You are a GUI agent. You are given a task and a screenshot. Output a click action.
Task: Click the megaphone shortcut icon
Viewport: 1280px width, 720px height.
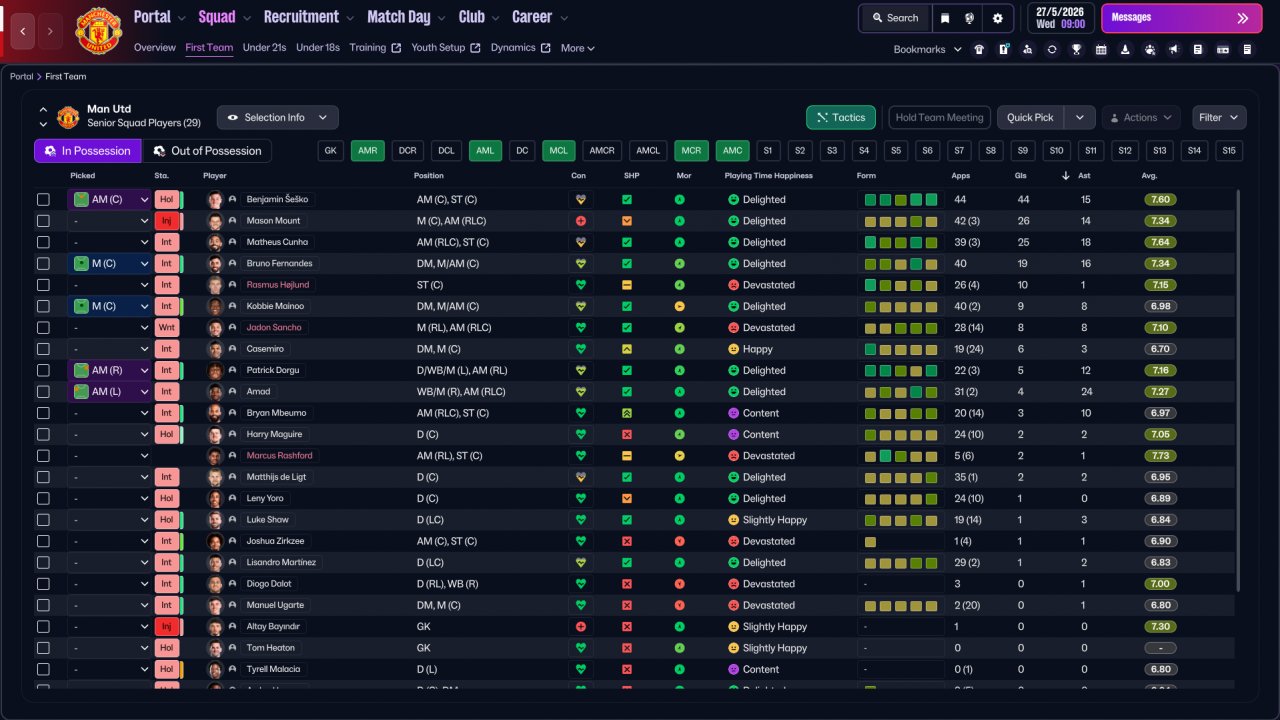point(1174,49)
